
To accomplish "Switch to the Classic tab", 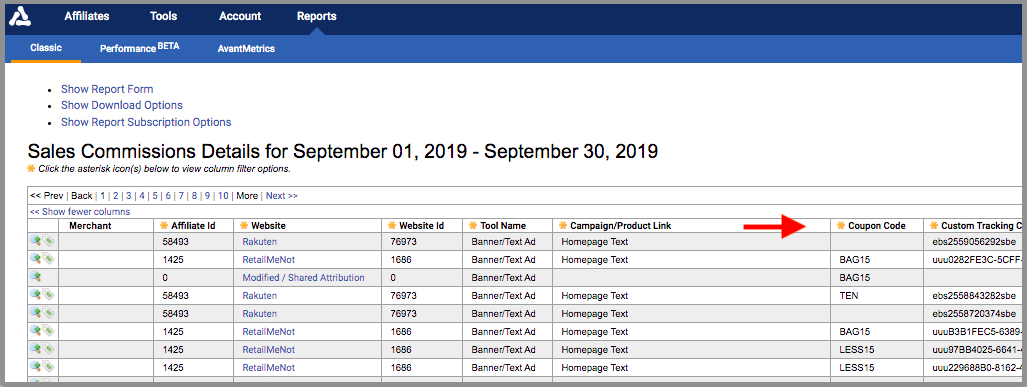I will point(46,48).
